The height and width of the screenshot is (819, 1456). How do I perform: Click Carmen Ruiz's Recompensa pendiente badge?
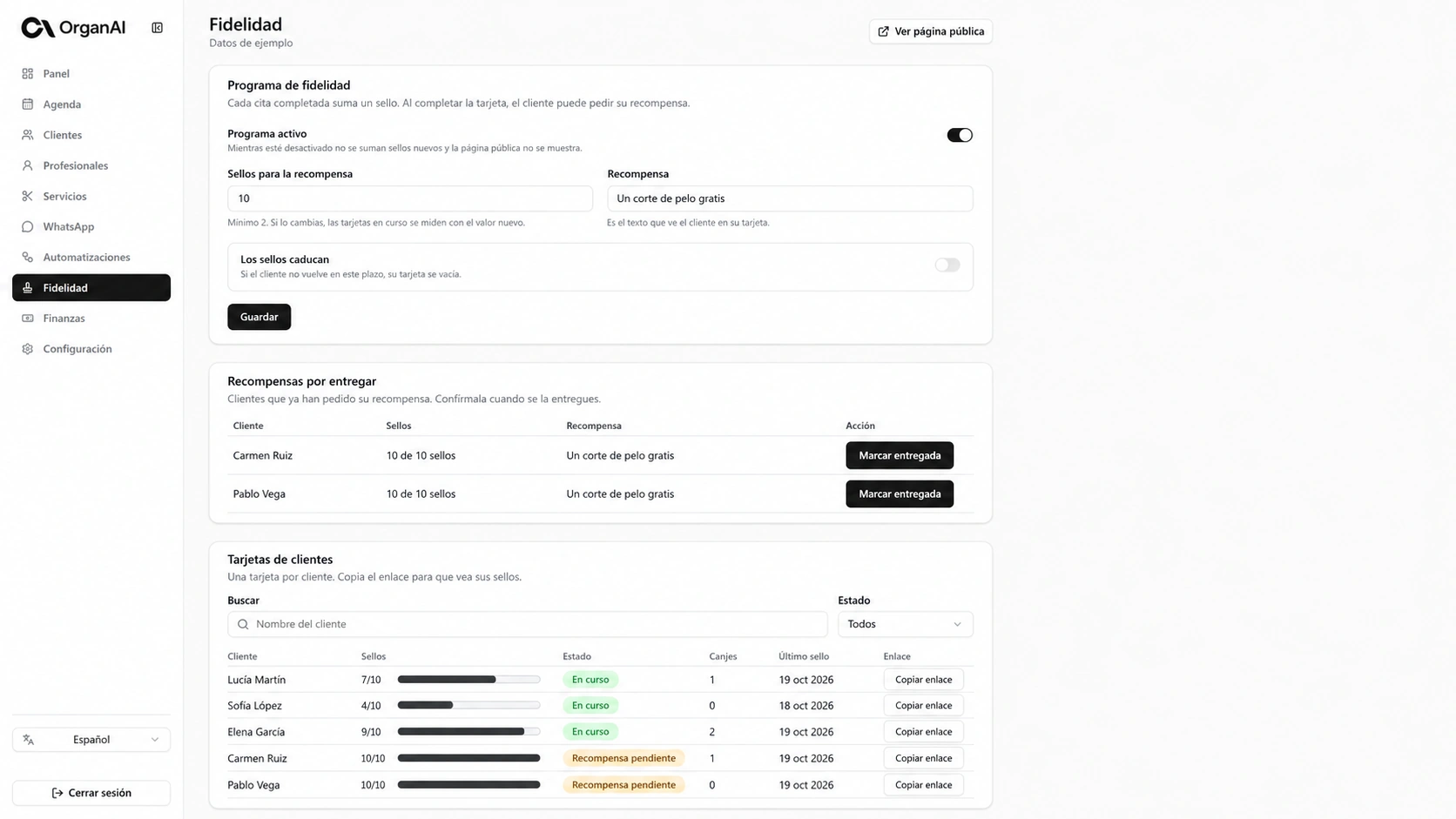pyautogui.click(x=624, y=758)
